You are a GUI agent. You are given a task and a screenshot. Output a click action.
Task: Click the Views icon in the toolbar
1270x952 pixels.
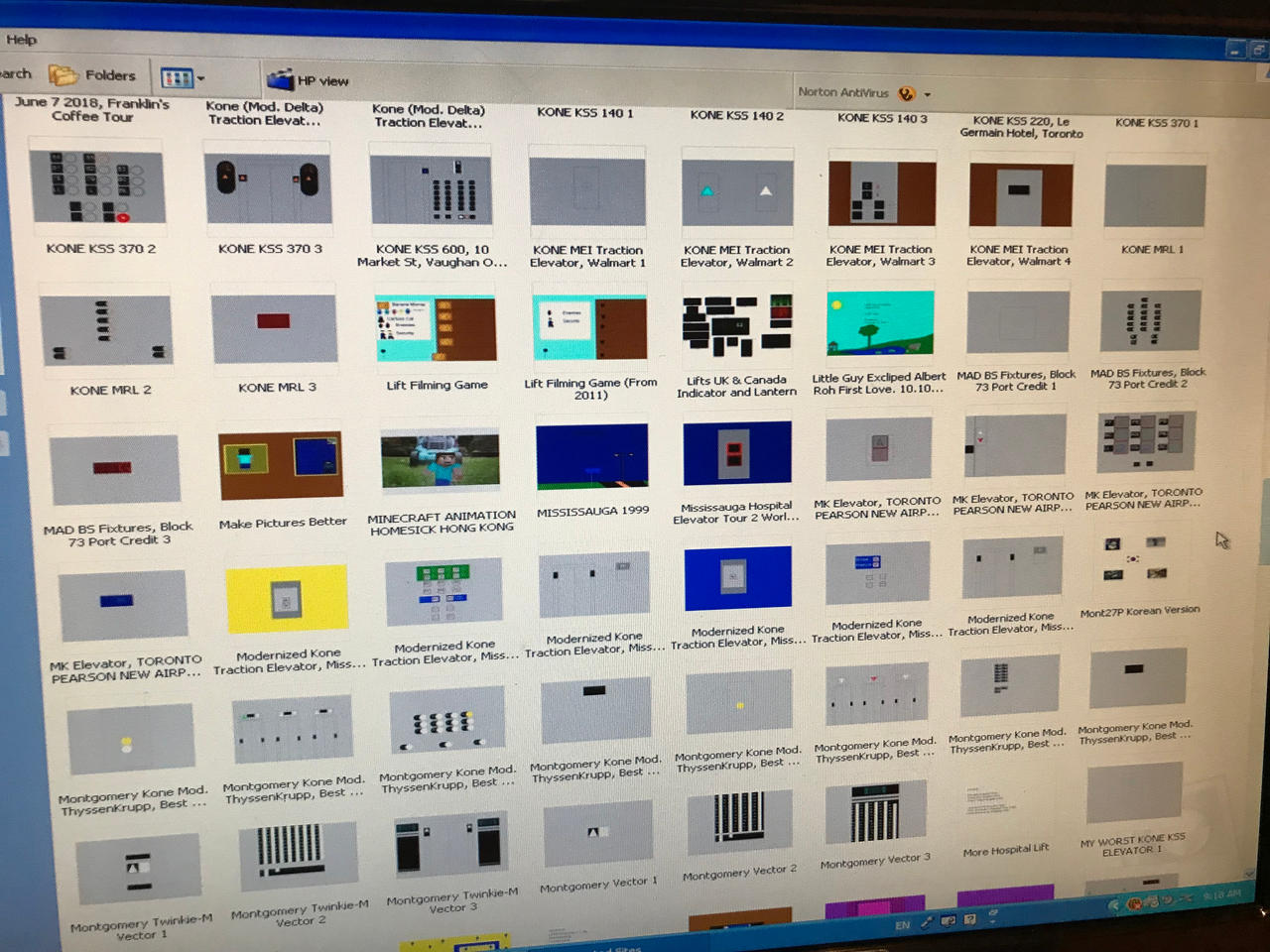click(x=176, y=77)
